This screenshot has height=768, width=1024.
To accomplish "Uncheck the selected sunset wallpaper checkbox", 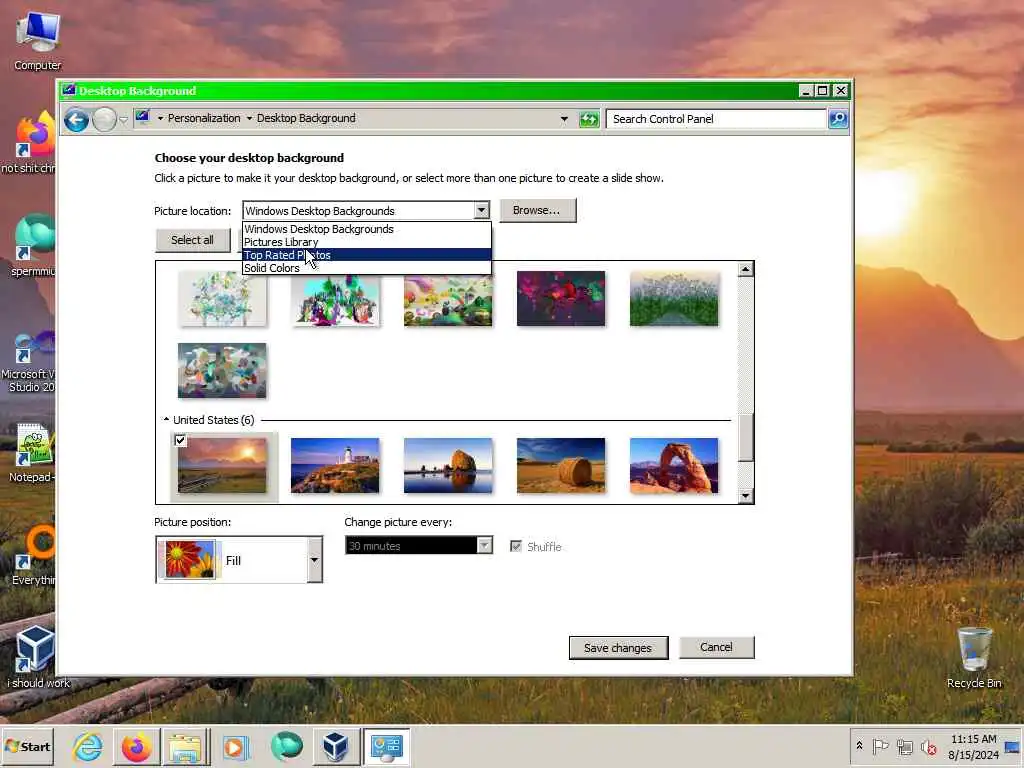I will tap(180, 441).
